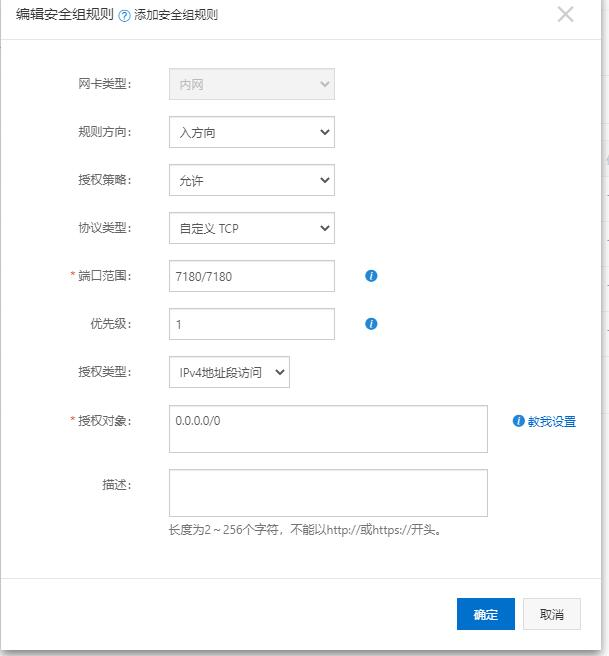Click the 编辑安全组规则 dialog title text
This screenshot has height=656, width=609.
point(65,15)
